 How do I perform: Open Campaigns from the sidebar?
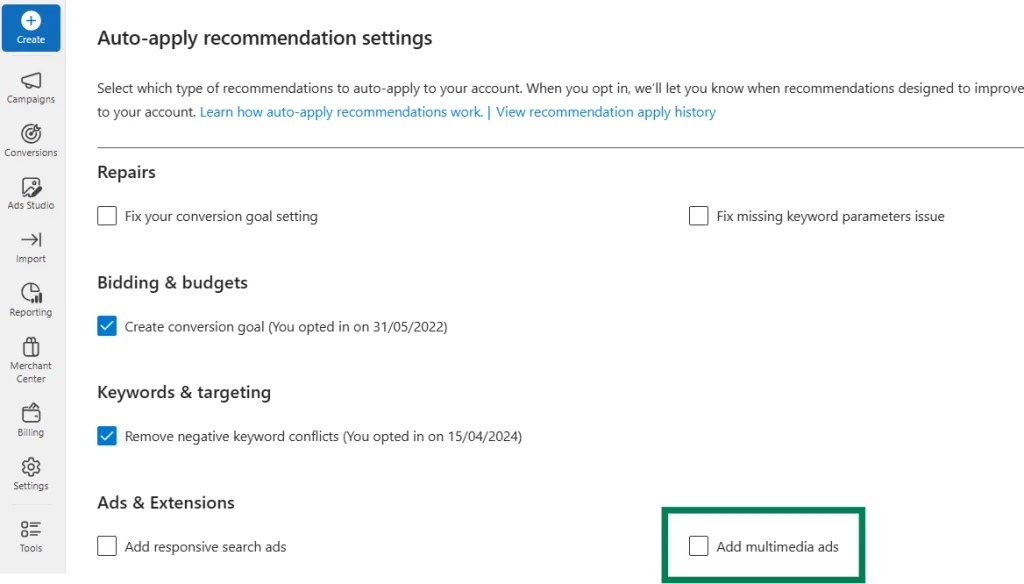(31, 88)
